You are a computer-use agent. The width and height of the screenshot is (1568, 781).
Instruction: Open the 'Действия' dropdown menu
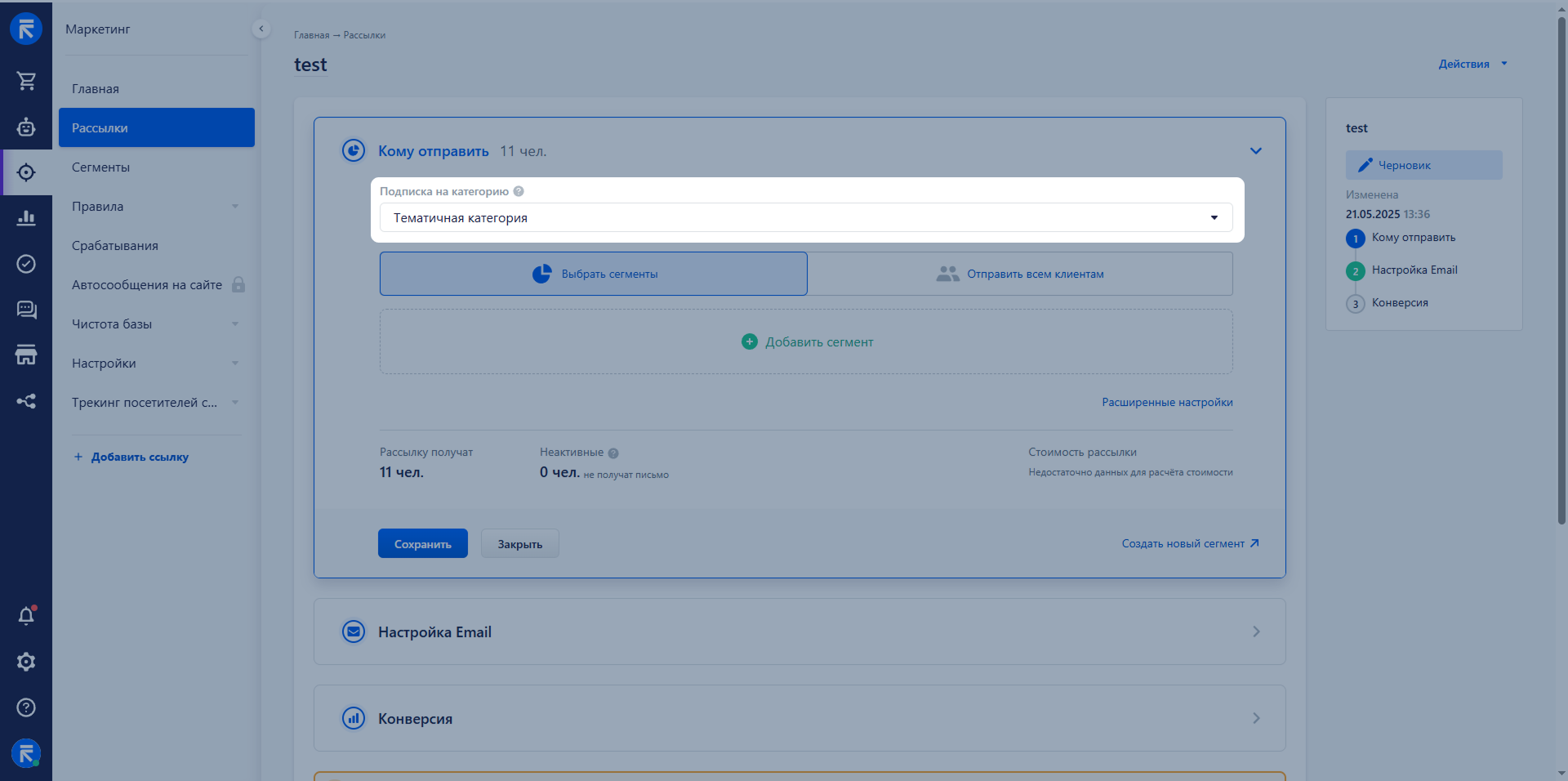[1472, 64]
